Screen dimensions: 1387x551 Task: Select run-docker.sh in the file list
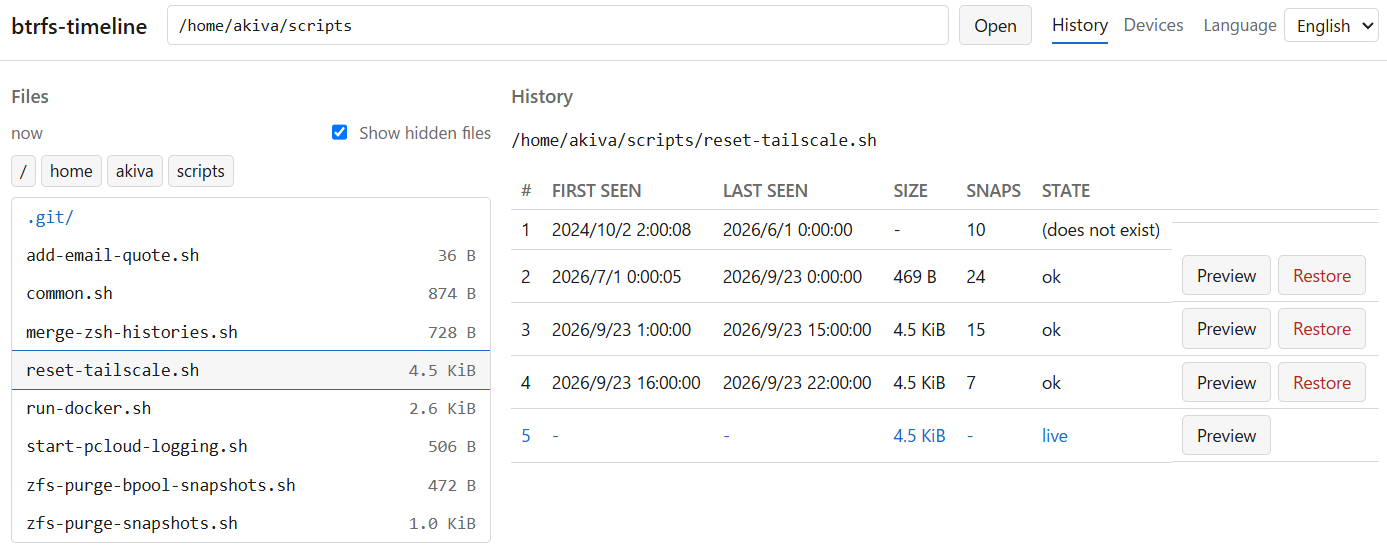[x=251, y=408]
